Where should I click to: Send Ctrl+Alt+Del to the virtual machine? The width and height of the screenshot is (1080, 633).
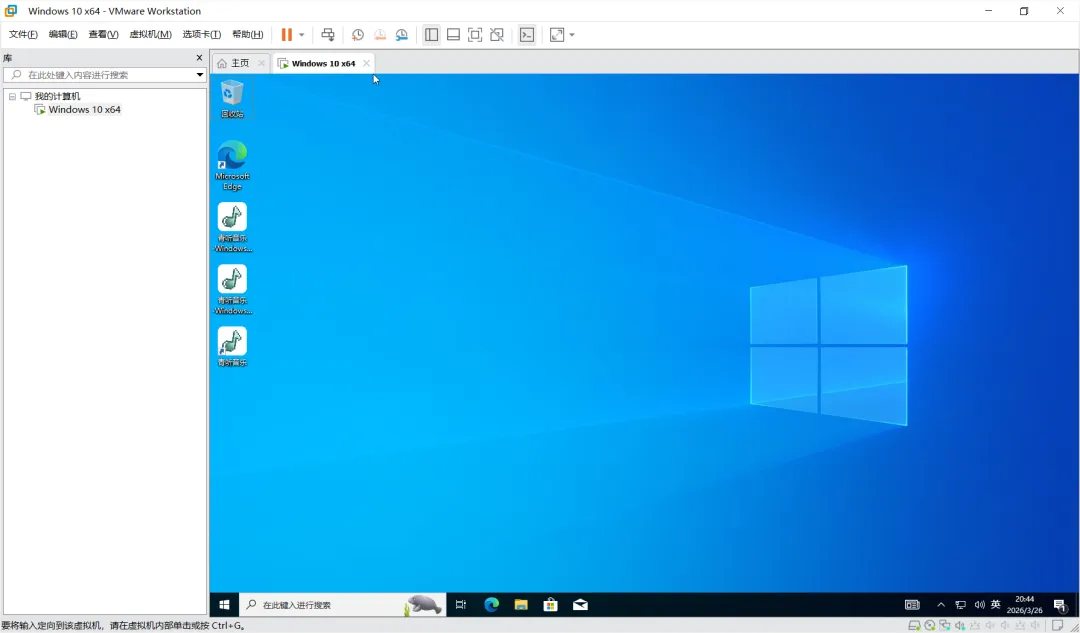click(328, 34)
